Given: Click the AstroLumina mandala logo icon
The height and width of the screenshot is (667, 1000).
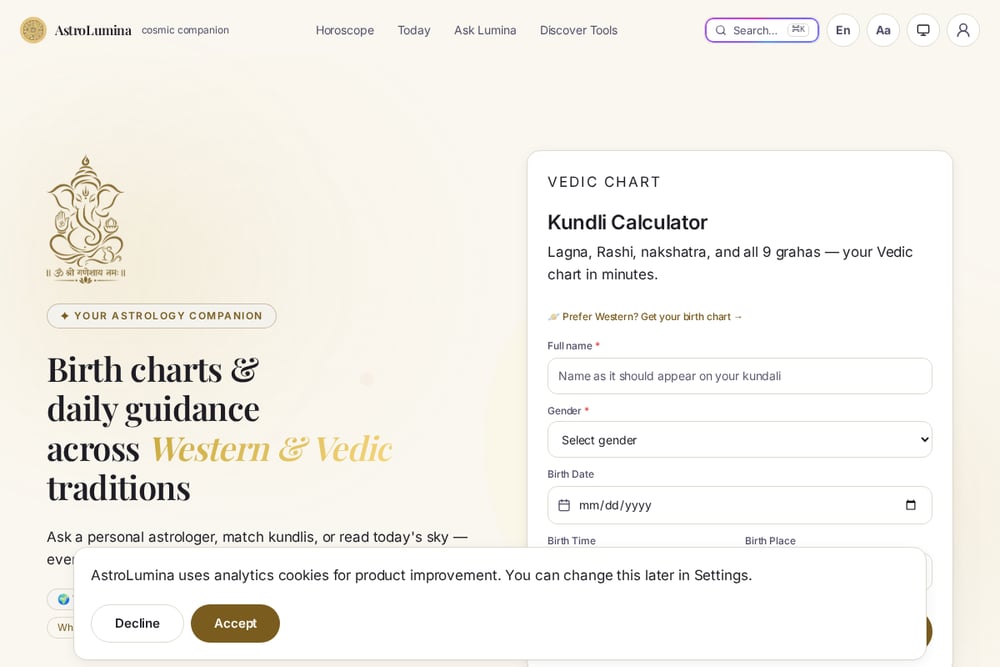Looking at the screenshot, I should 33,30.
